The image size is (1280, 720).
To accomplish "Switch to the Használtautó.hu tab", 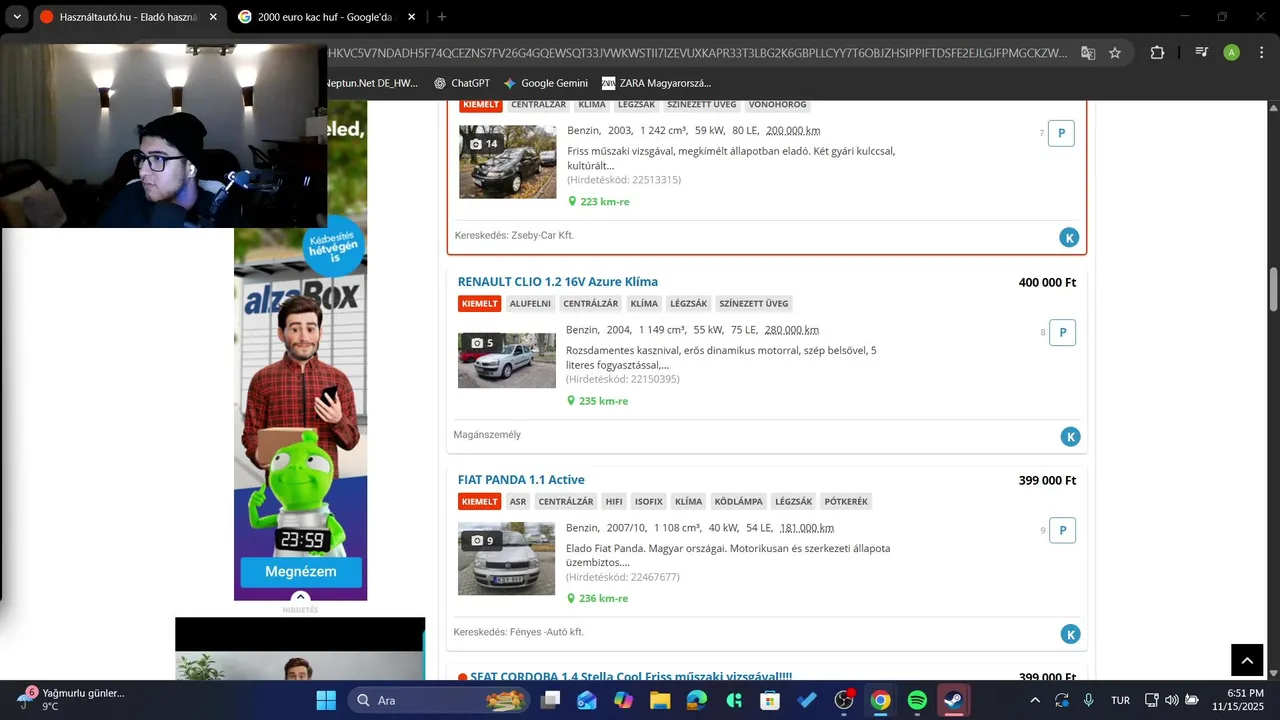I will [x=128, y=17].
